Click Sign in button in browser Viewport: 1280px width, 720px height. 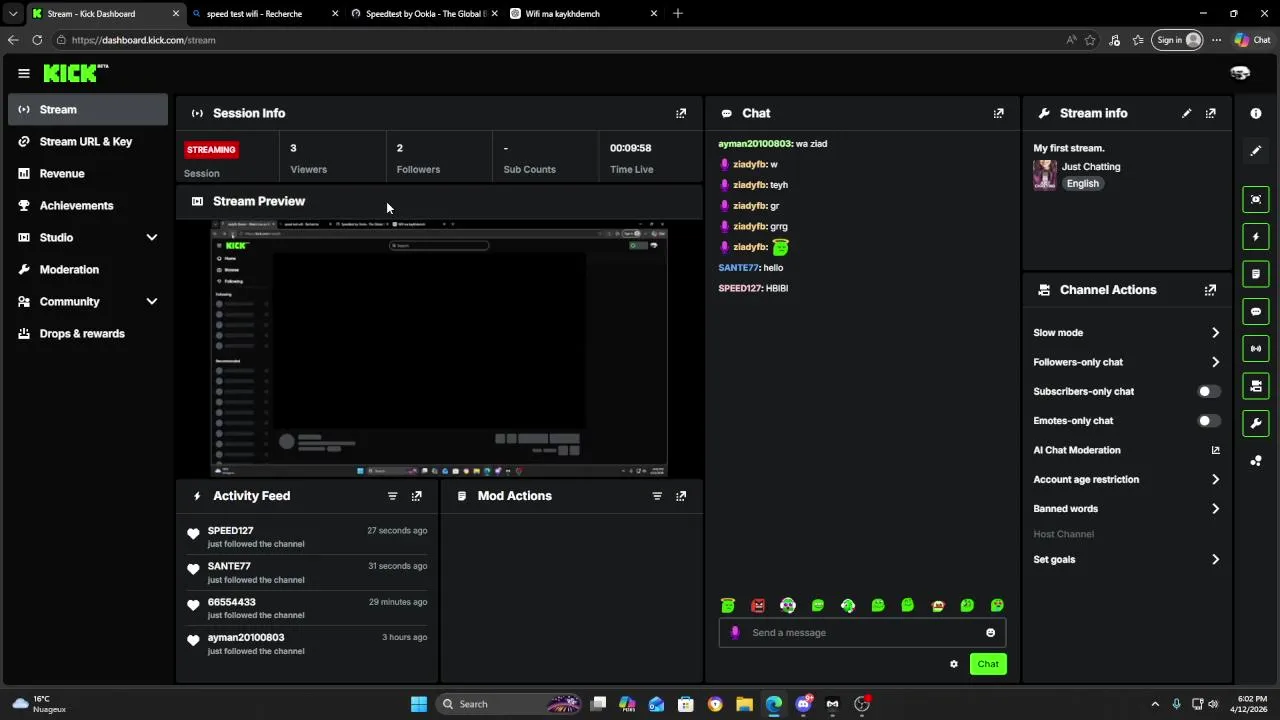tap(1178, 40)
